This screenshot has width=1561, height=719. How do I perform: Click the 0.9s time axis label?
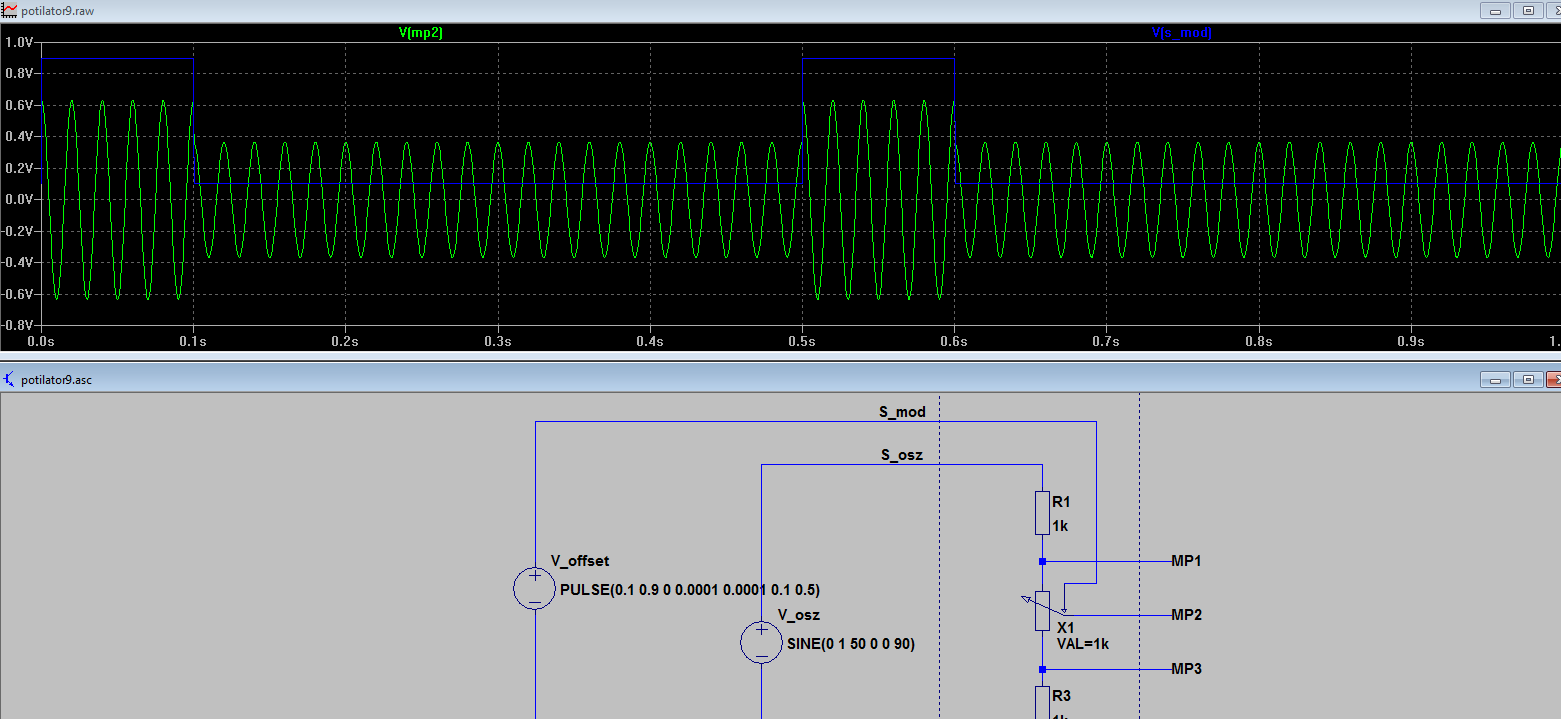click(x=1411, y=341)
